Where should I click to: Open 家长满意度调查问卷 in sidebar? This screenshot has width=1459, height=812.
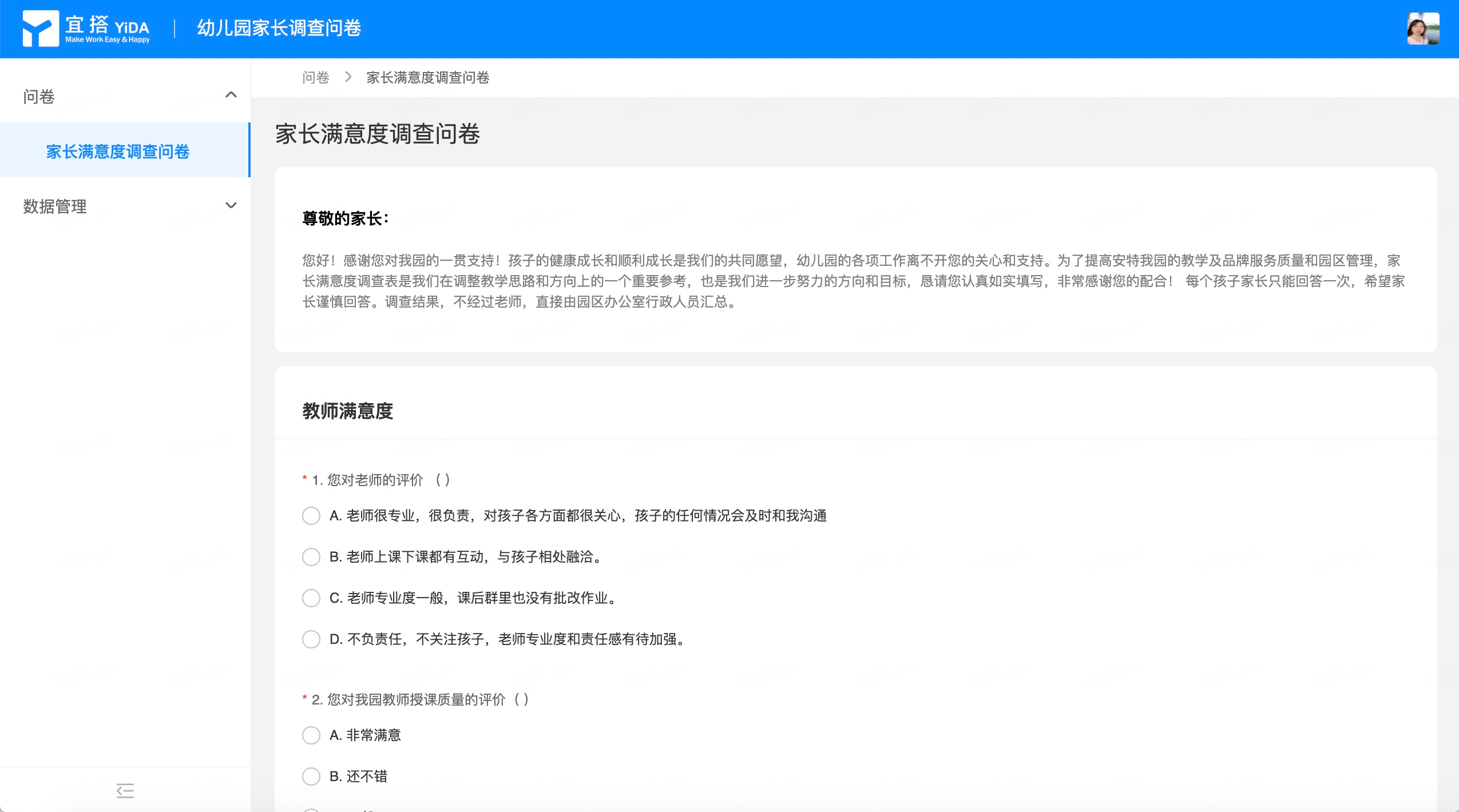tap(118, 152)
